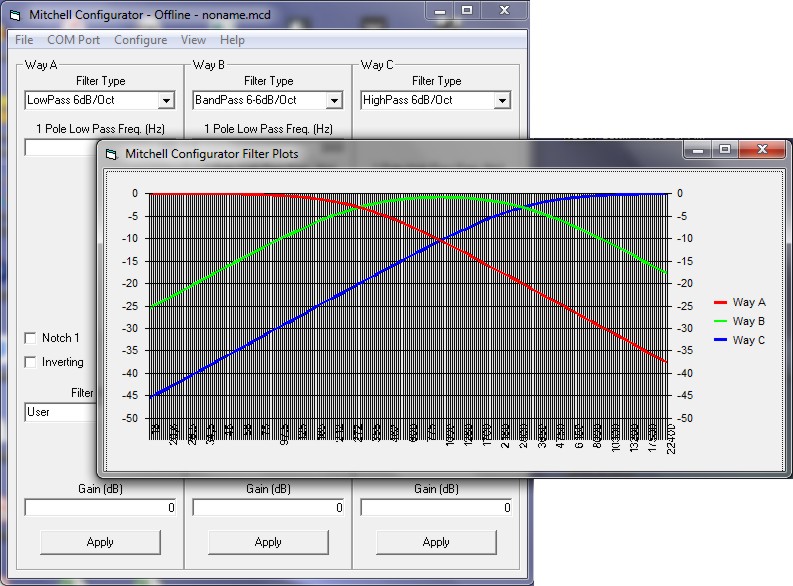The height and width of the screenshot is (586, 793).
Task: Click Apply button under Way C
Action: 436,542
